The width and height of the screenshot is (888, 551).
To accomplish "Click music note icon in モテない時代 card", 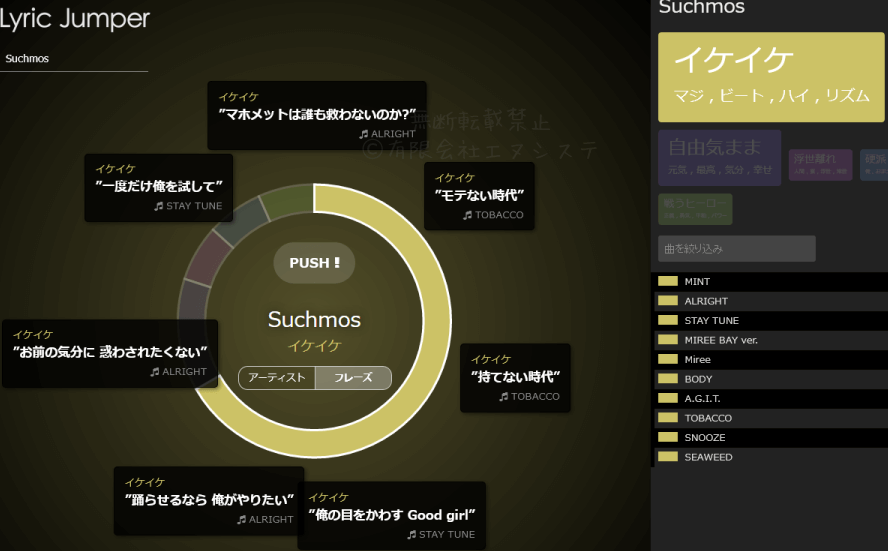I will (468, 215).
